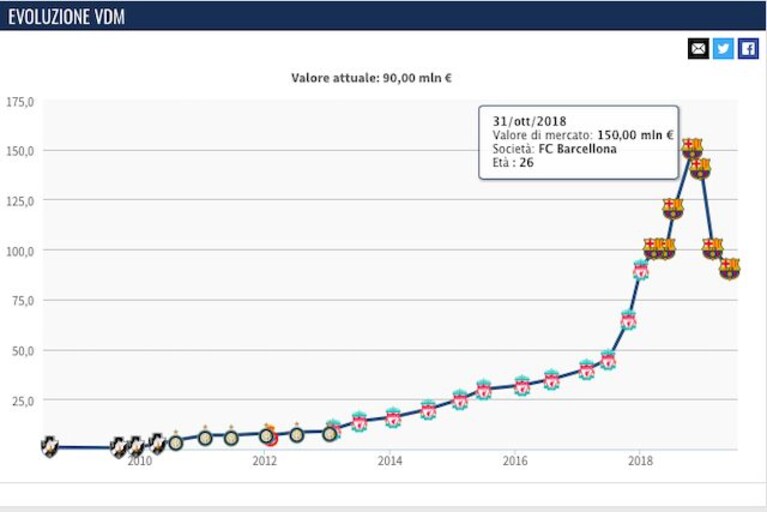Click the '75,0' y-axis label
Image resolution: width=767 pixels, height=512 pixels.
(x=23, y=301)
